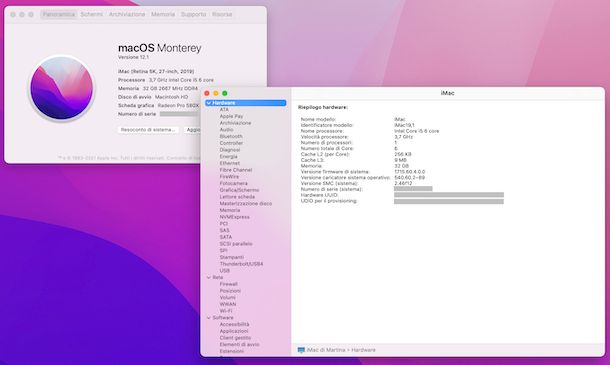
Task: Select FireWire in the sidebar
Action: [x=229, y=177]
